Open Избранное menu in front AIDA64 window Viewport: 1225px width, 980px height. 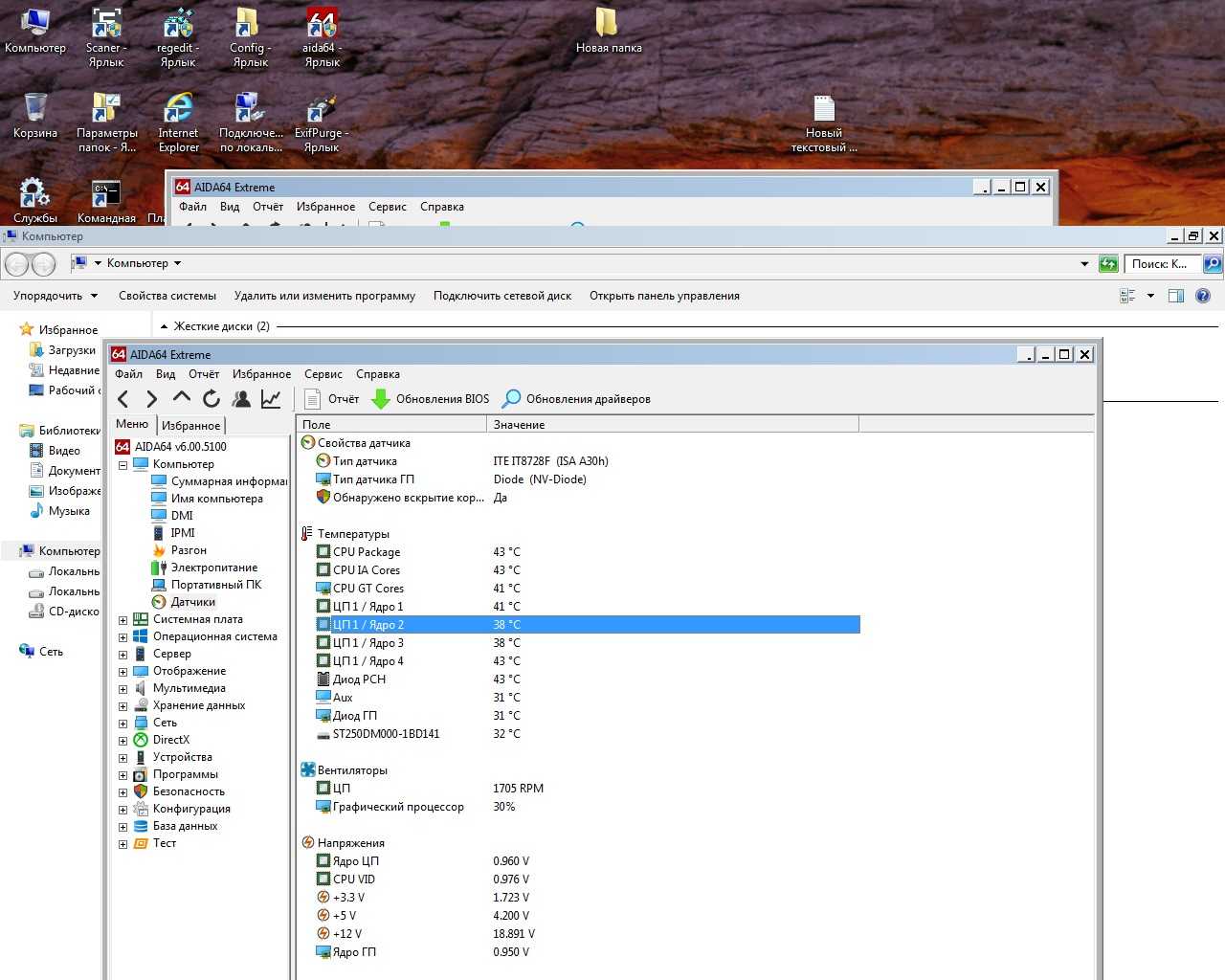click(x=261, y=374)
